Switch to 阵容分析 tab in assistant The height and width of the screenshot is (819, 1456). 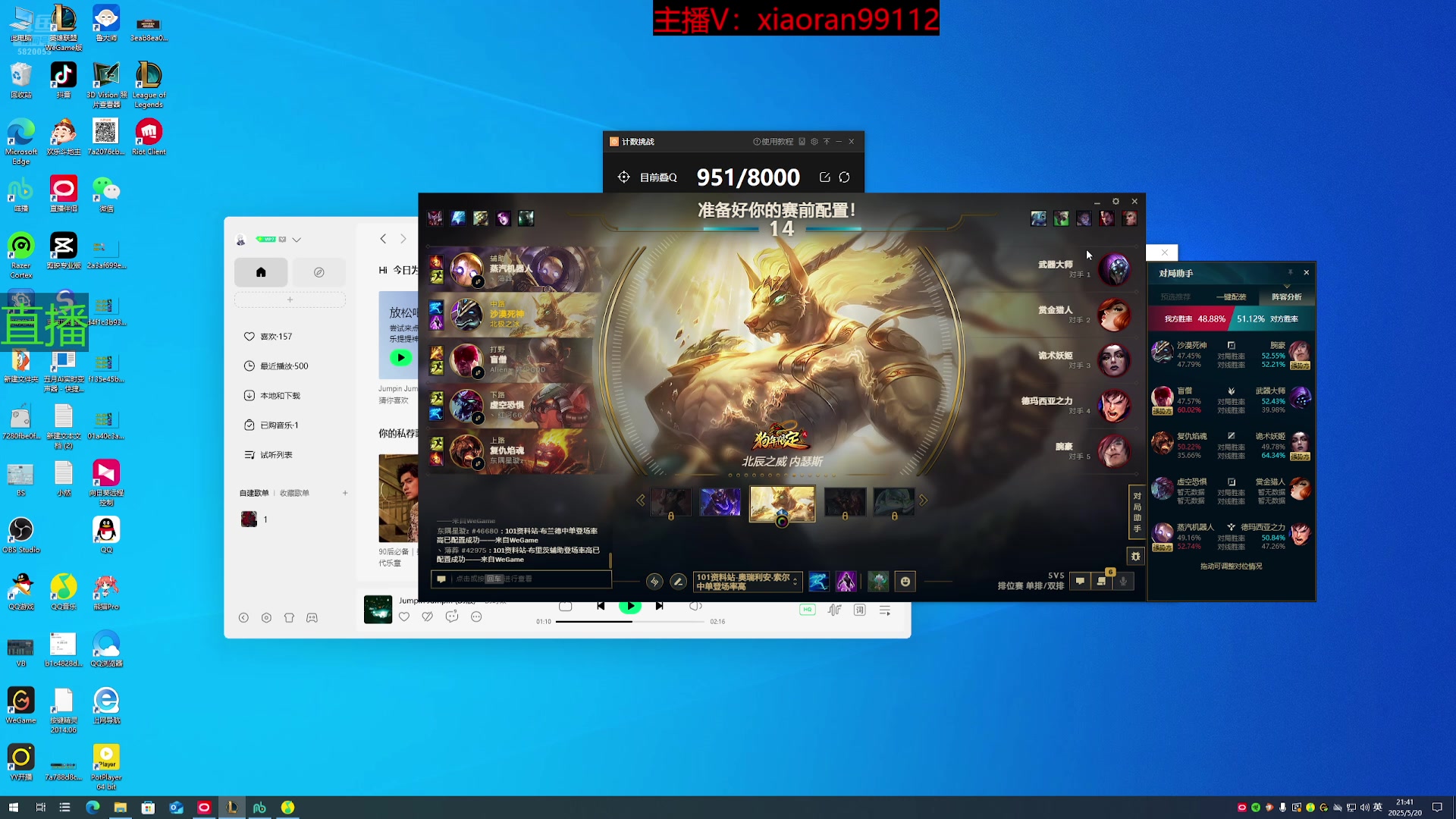tap(1287, 297)
